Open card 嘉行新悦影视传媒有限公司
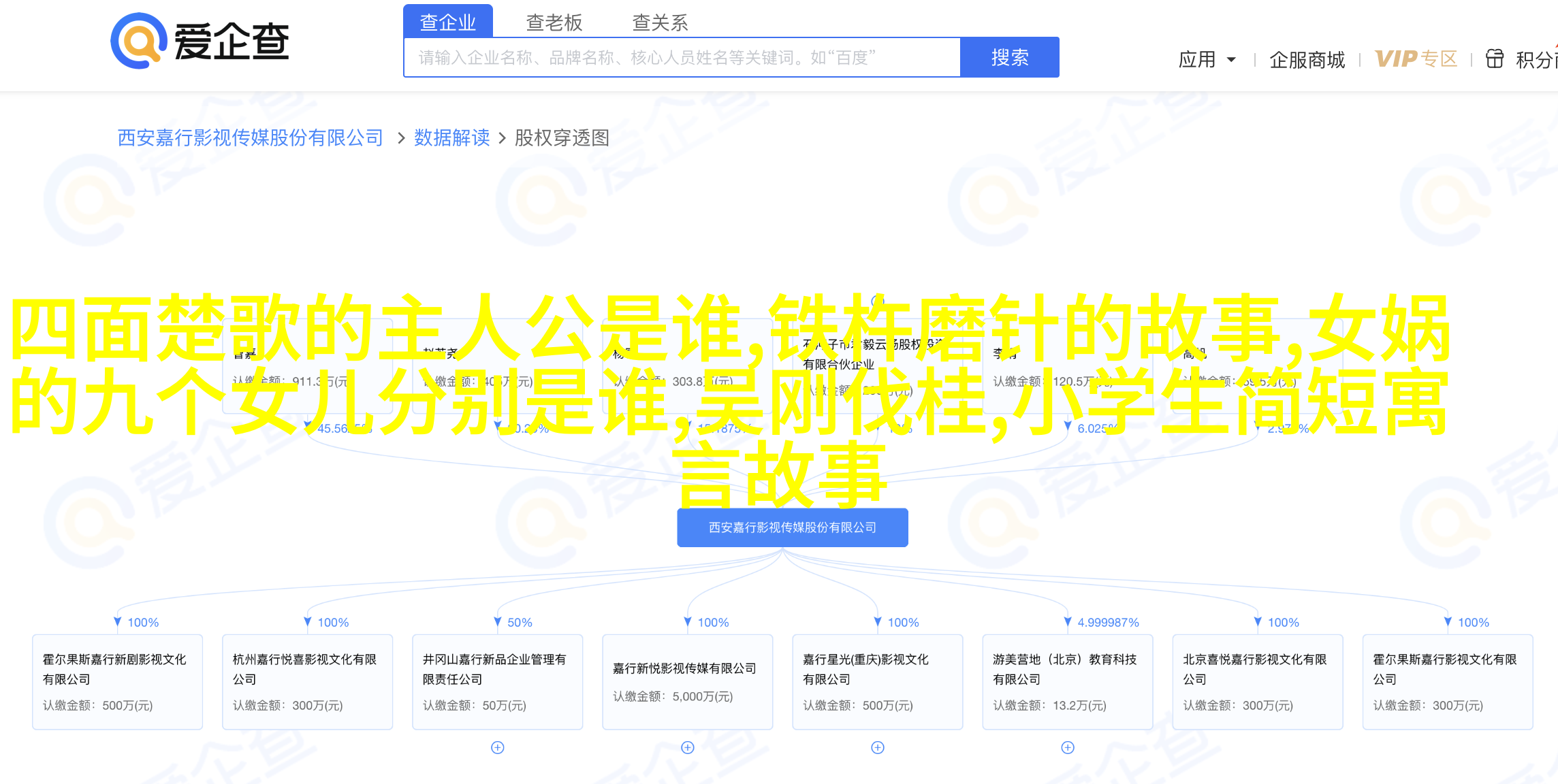1558x784 pixels. pyautogui.click(x=687, y=682)
